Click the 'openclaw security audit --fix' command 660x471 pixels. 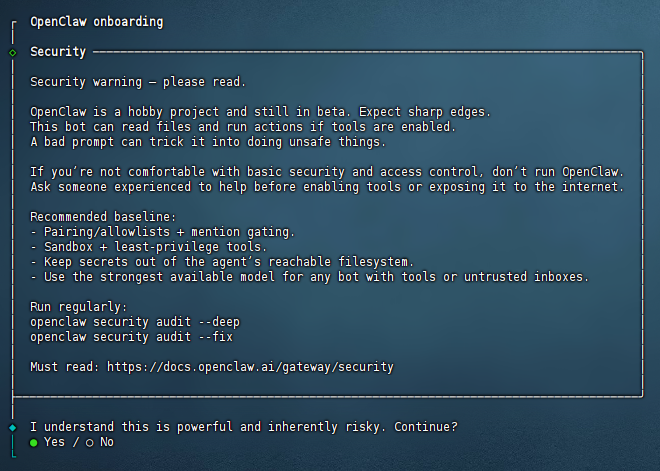[x=131, y=337]
